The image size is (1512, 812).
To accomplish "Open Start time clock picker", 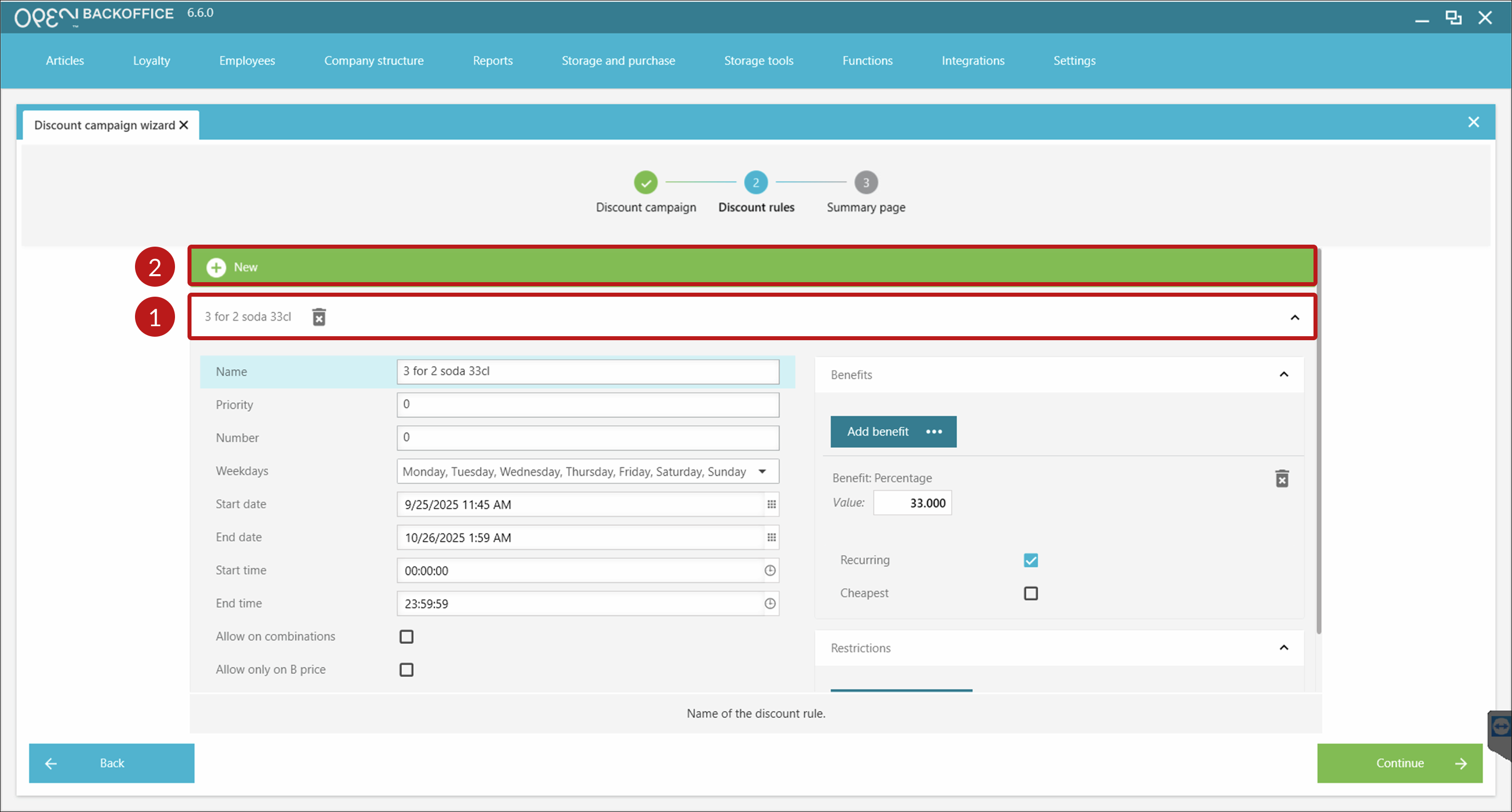I will coord(770,571).
